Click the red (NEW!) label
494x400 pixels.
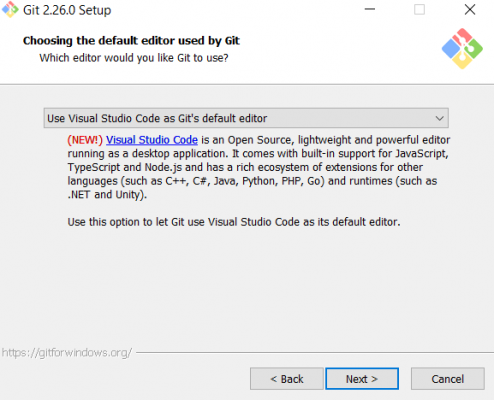pos(85,140)
